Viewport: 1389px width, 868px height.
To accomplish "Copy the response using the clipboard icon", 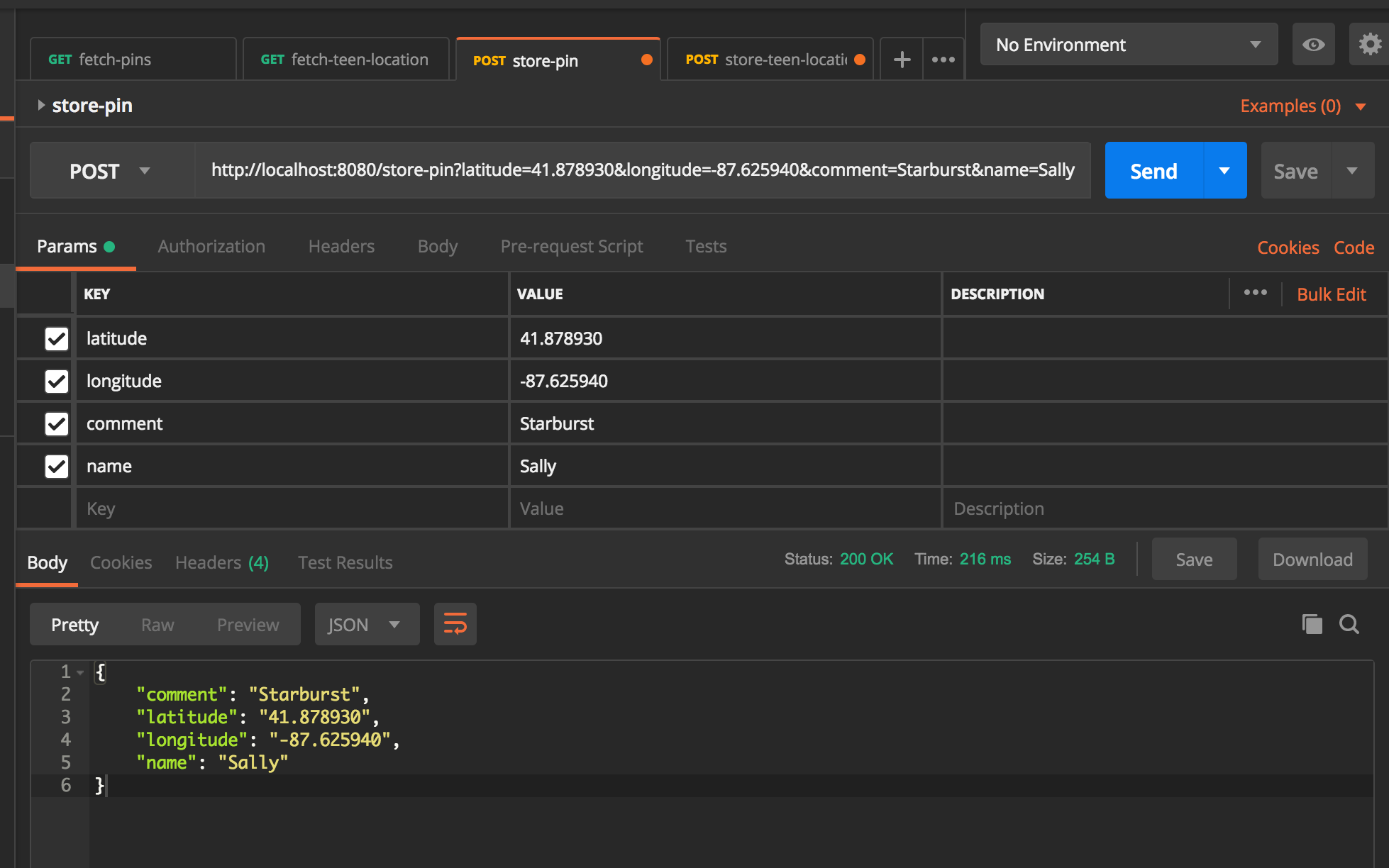I will [x=1312, y=624].
